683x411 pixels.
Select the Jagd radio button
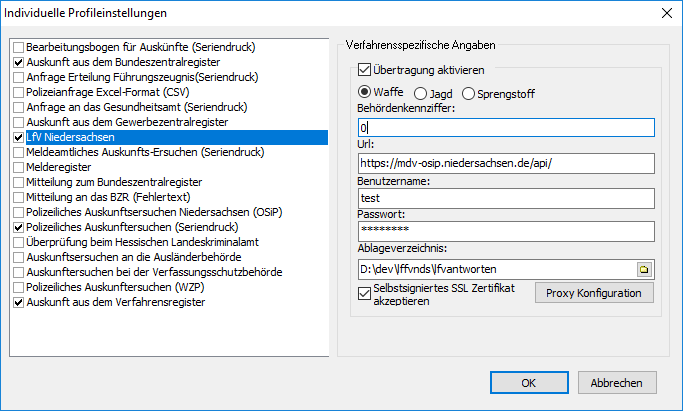click(420, 93)
